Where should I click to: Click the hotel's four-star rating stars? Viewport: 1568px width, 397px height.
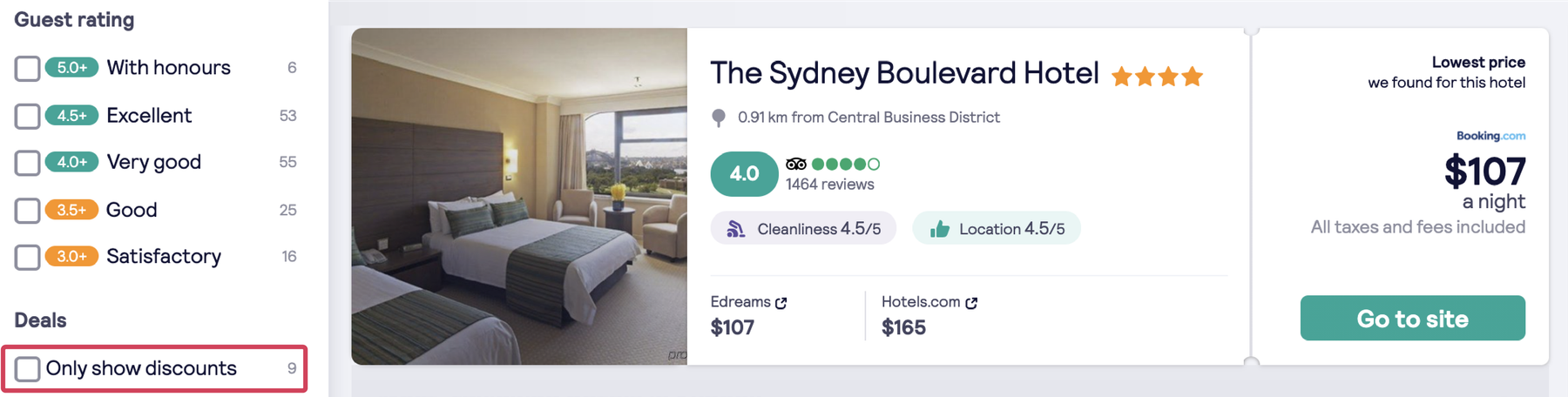(1157, 77)
